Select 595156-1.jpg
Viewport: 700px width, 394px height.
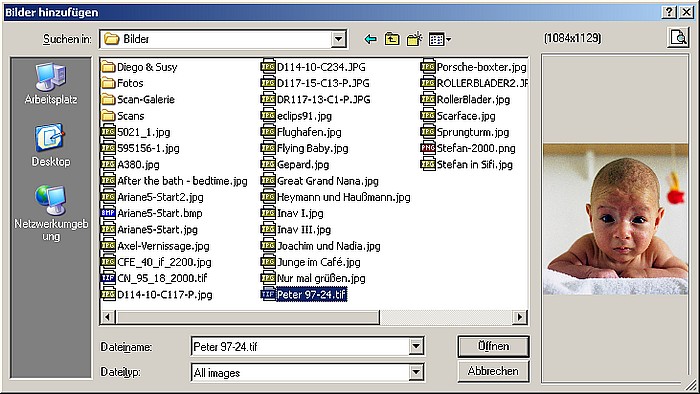[141, 148]
